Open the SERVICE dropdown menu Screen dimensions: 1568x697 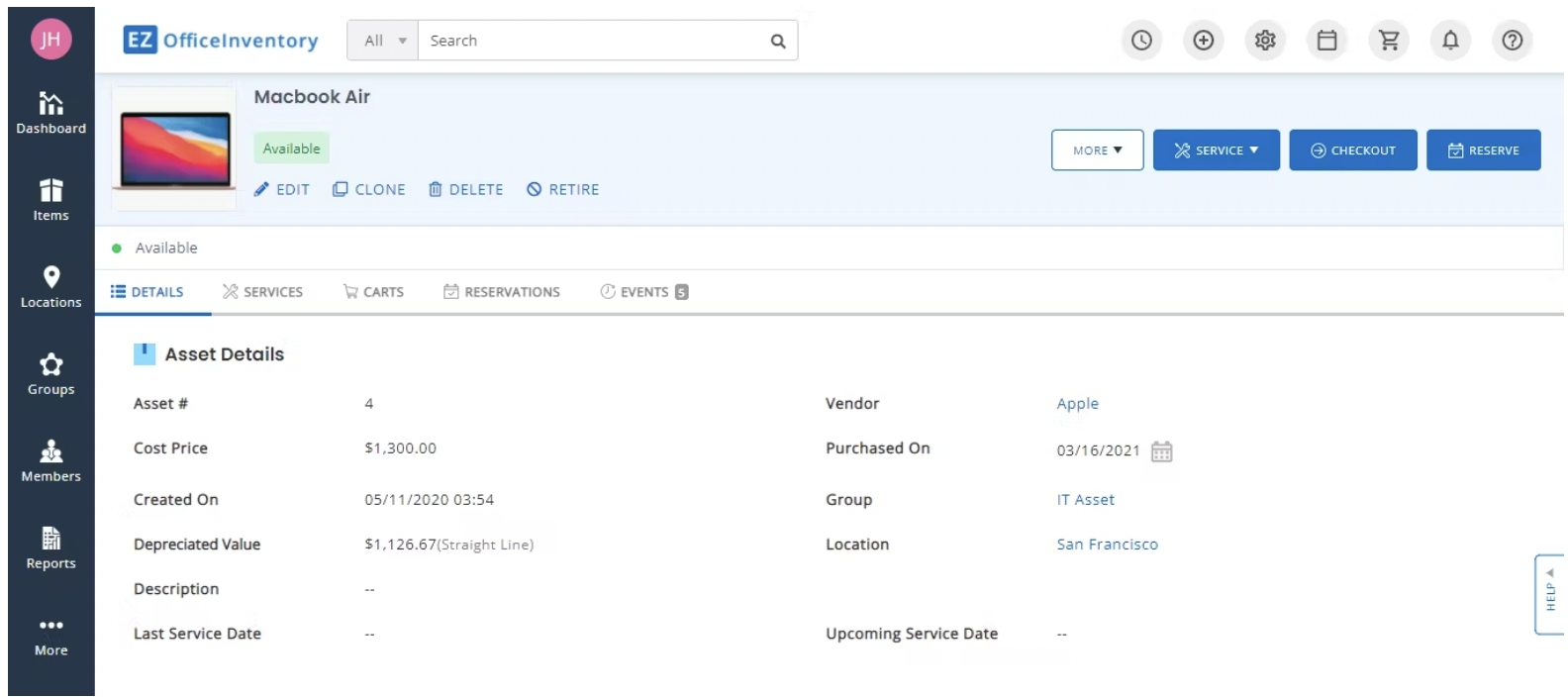coord(1216,150)
